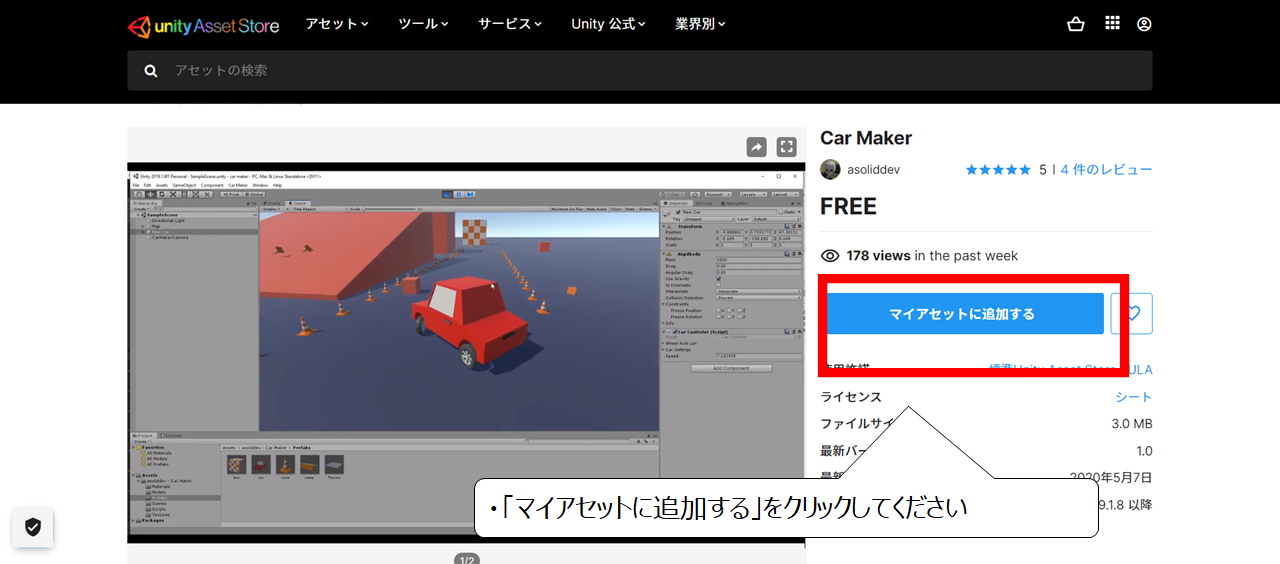Open the user account icon
The image size is (1280, 564).
1144,24
